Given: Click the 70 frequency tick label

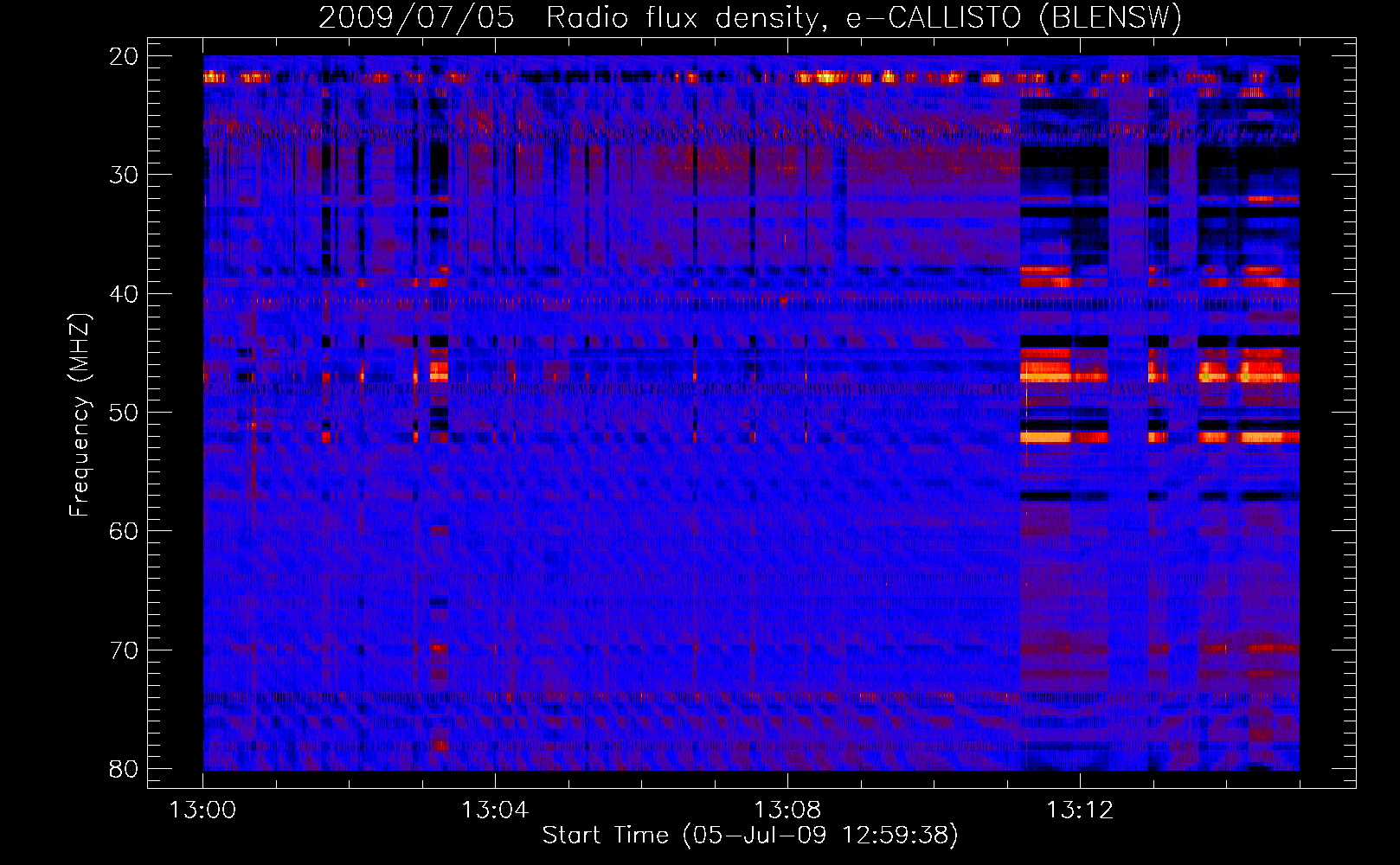Looking at the screenshot, I should (x=124, y=650).
